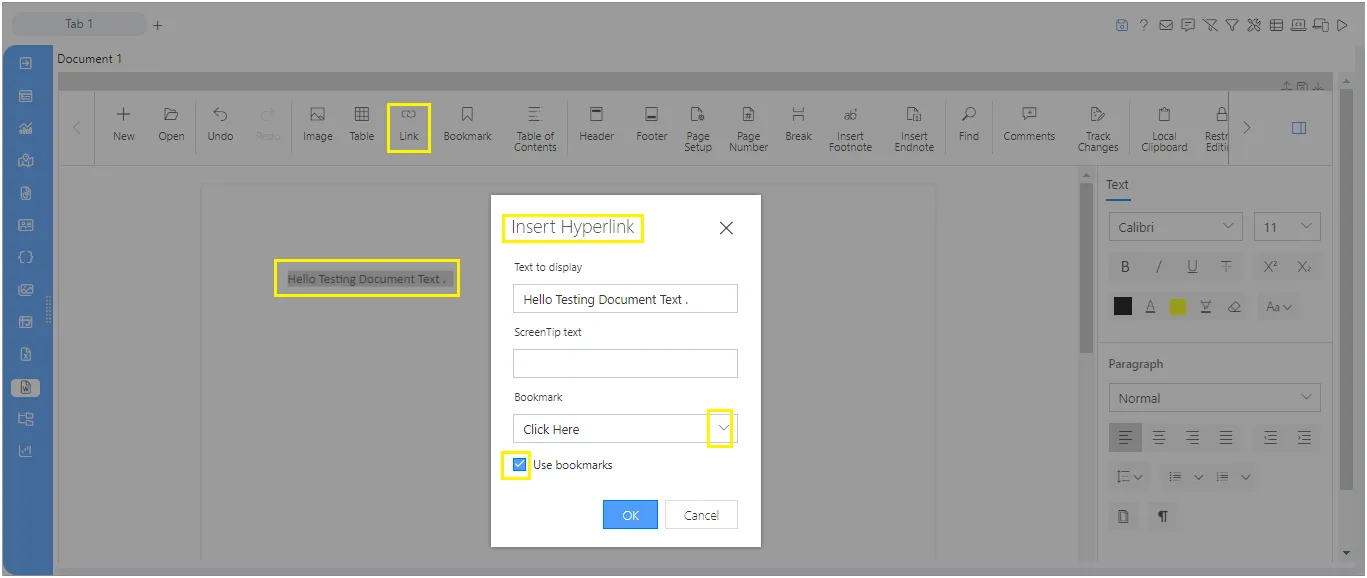Click the Text to display field
The width and height of the screenshot is (1367, 578).
point(625,299)
